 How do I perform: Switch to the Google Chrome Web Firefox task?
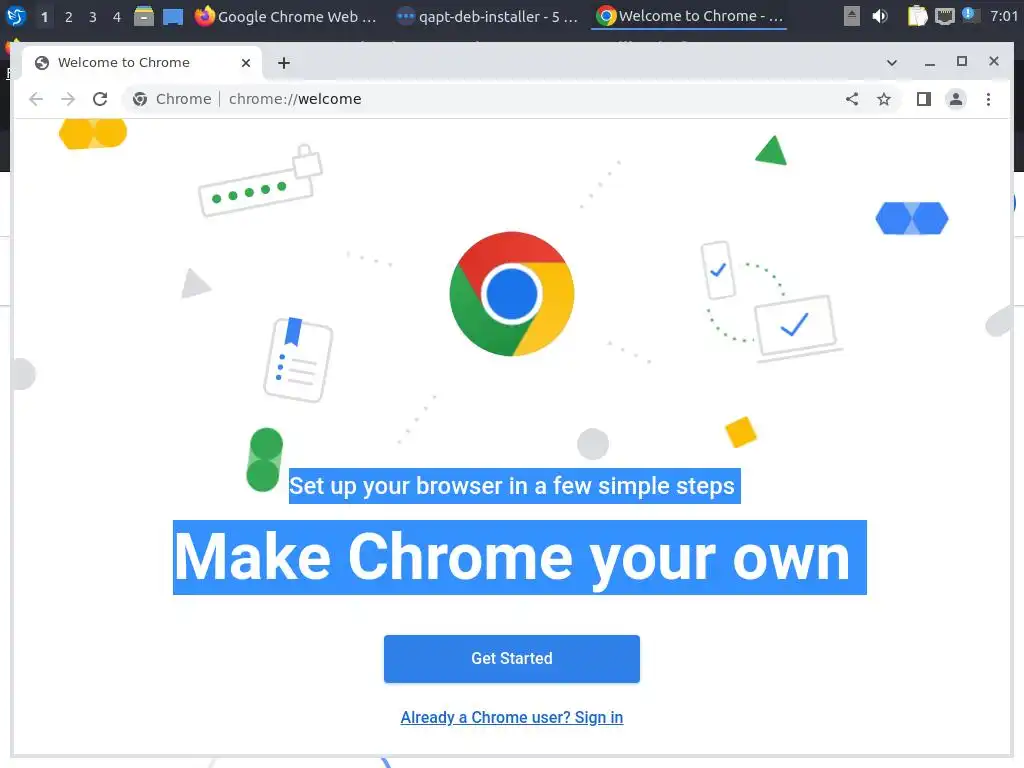point(286,16)
